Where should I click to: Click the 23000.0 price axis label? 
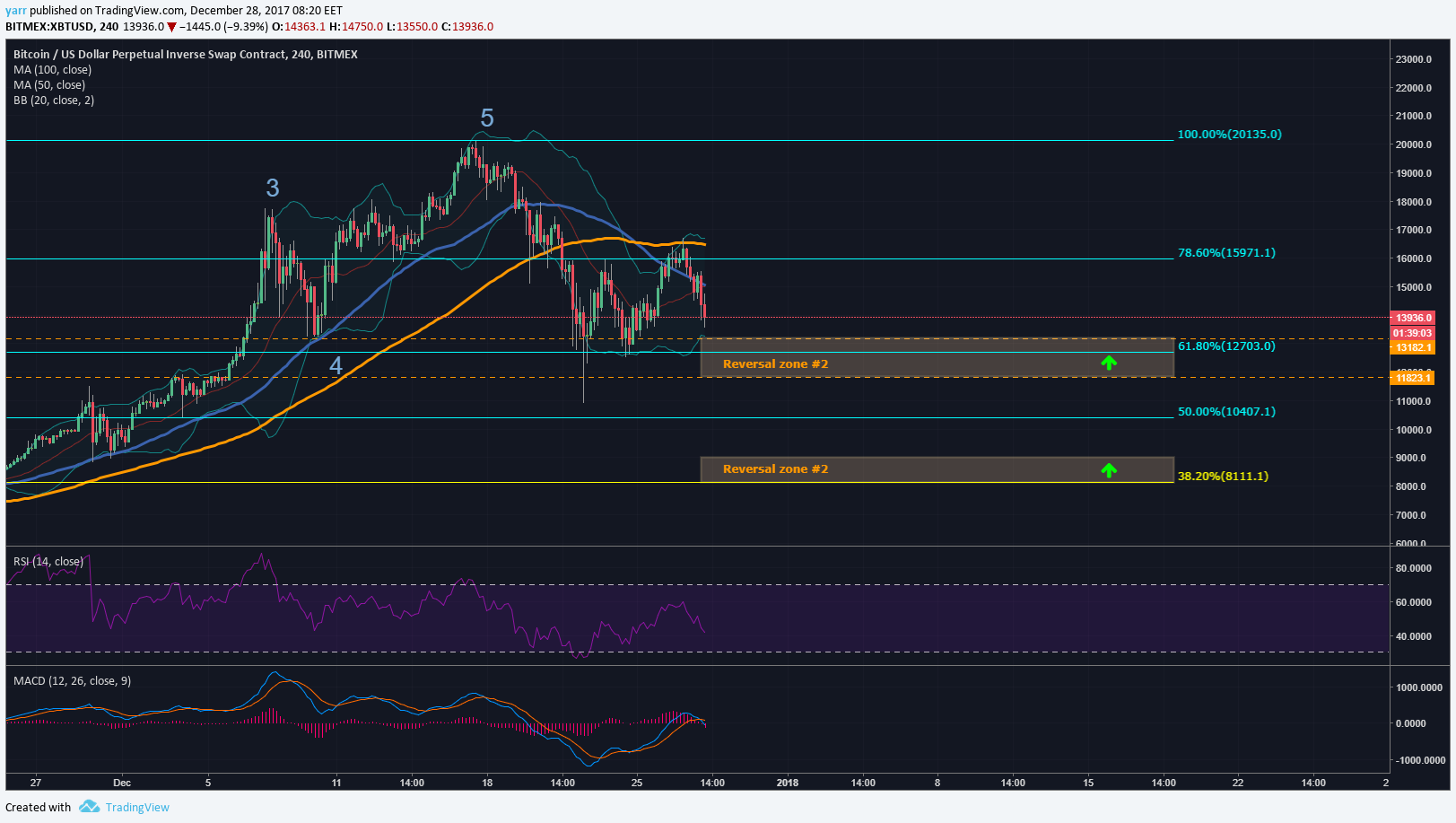[x=1414, y=59]
